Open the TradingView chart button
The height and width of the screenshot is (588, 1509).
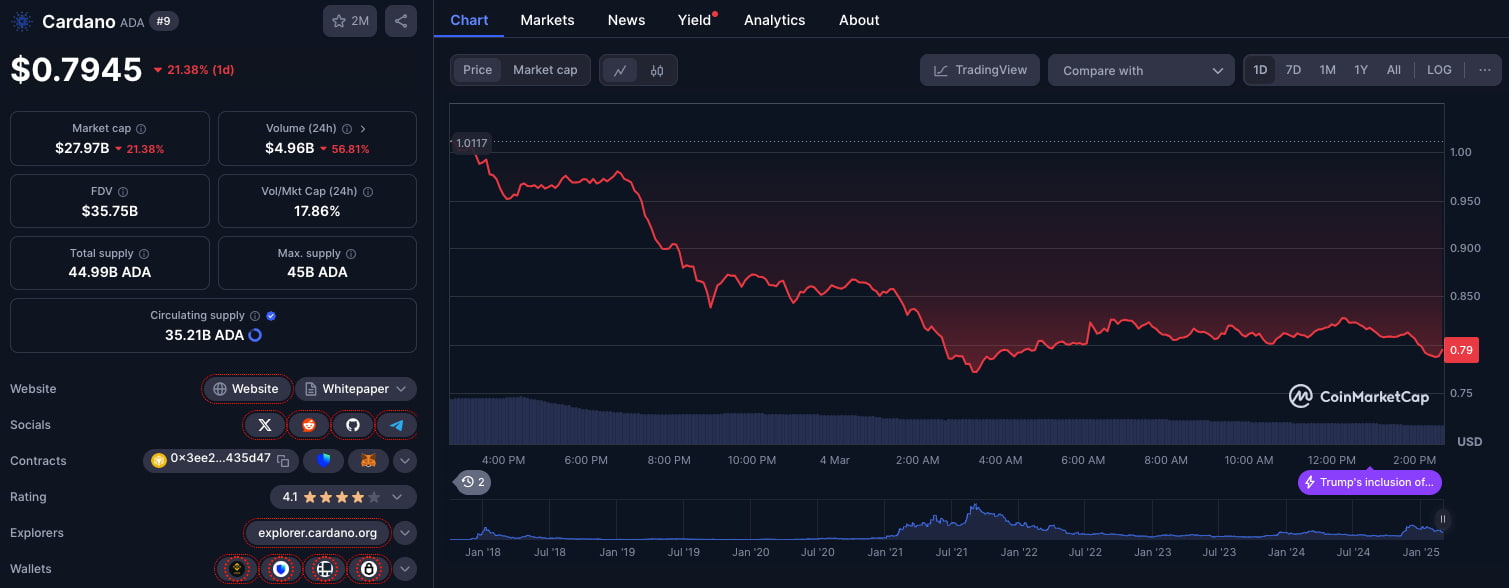click(980, 70)
